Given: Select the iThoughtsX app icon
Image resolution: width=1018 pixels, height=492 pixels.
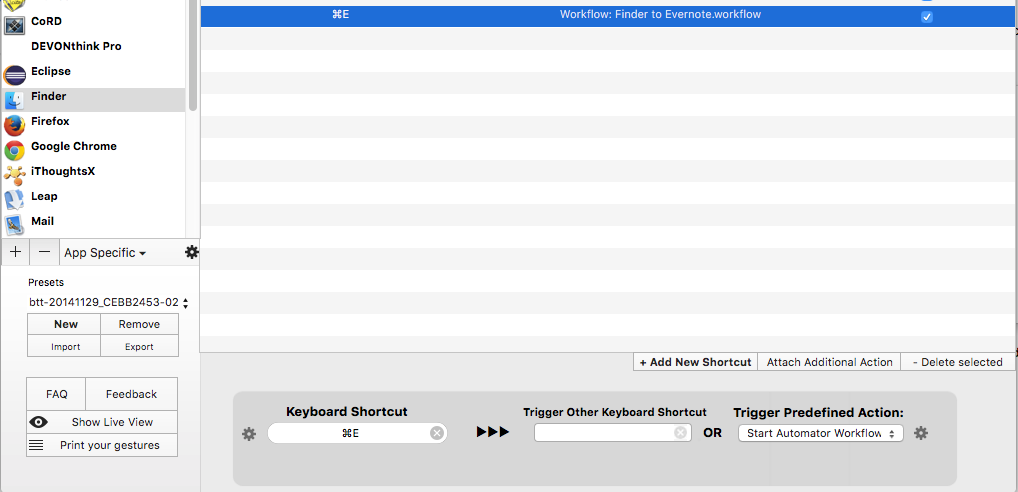Looking at the screenshot, I should click(15, 174).
